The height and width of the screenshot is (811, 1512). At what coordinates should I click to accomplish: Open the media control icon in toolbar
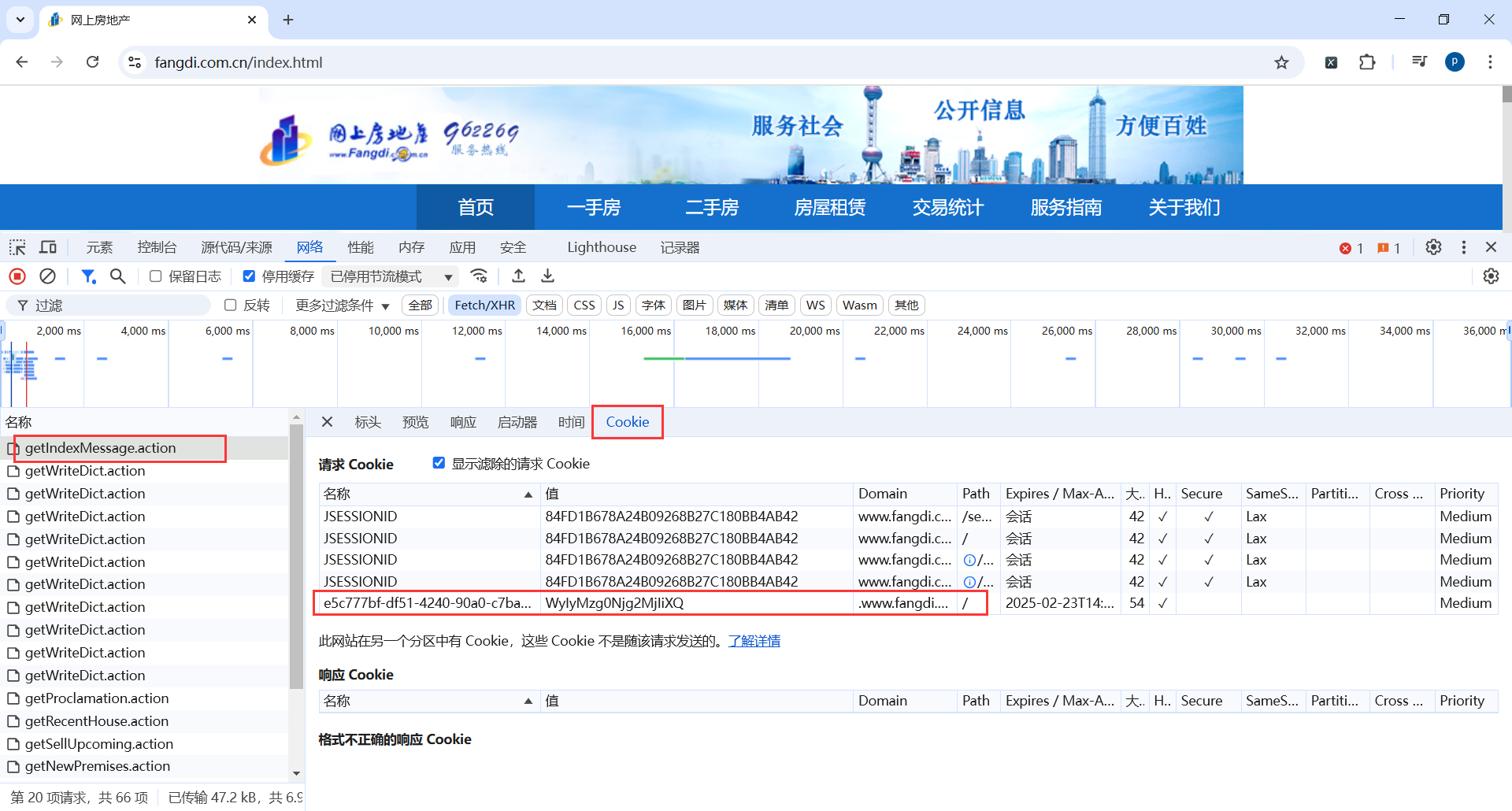(1419, 62)
